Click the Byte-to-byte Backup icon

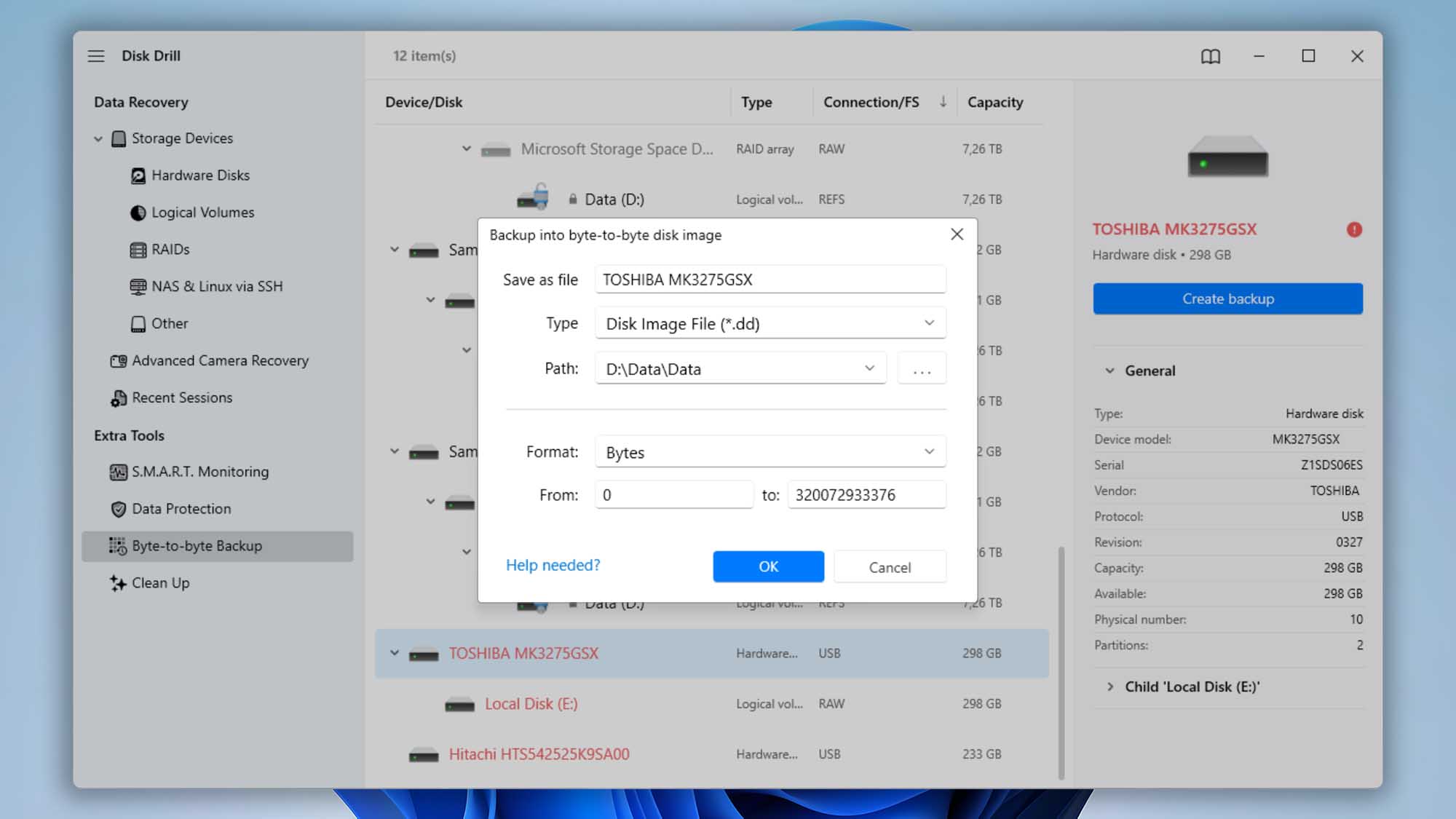(x=118, y=546)
